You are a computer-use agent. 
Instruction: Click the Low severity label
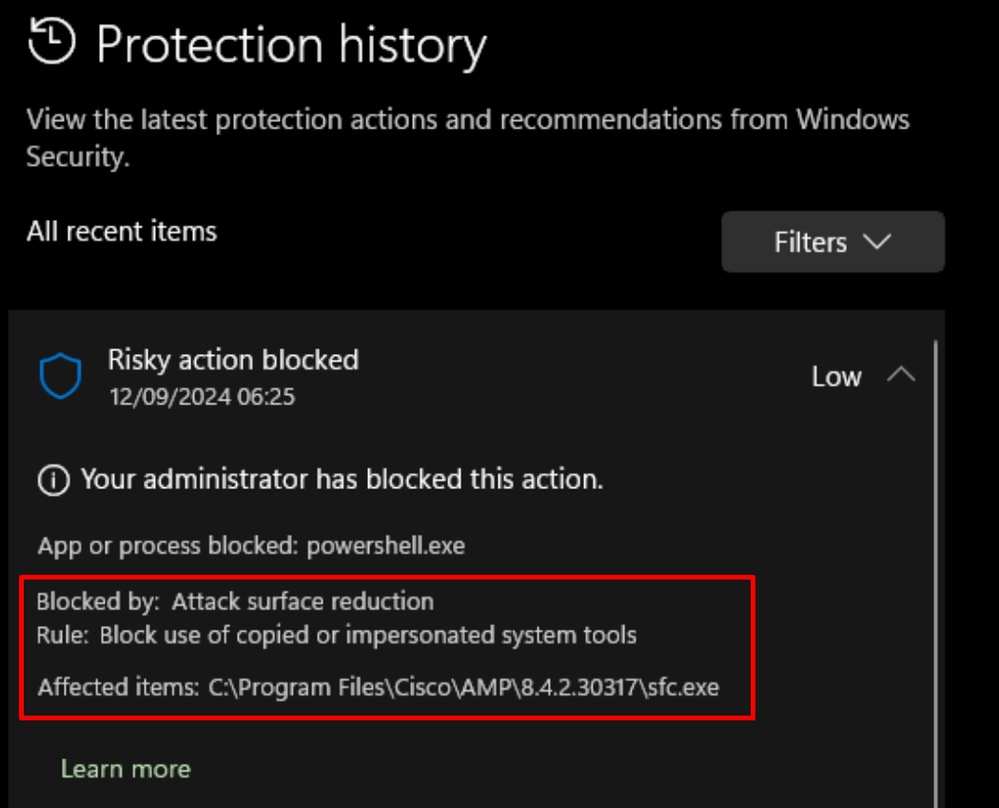pos(837,377)
